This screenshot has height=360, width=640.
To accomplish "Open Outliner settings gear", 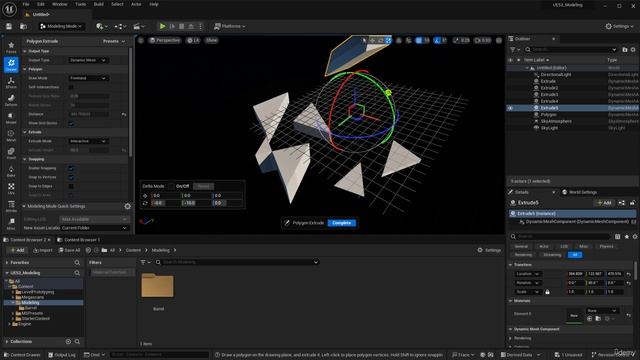I will [633, 49].
